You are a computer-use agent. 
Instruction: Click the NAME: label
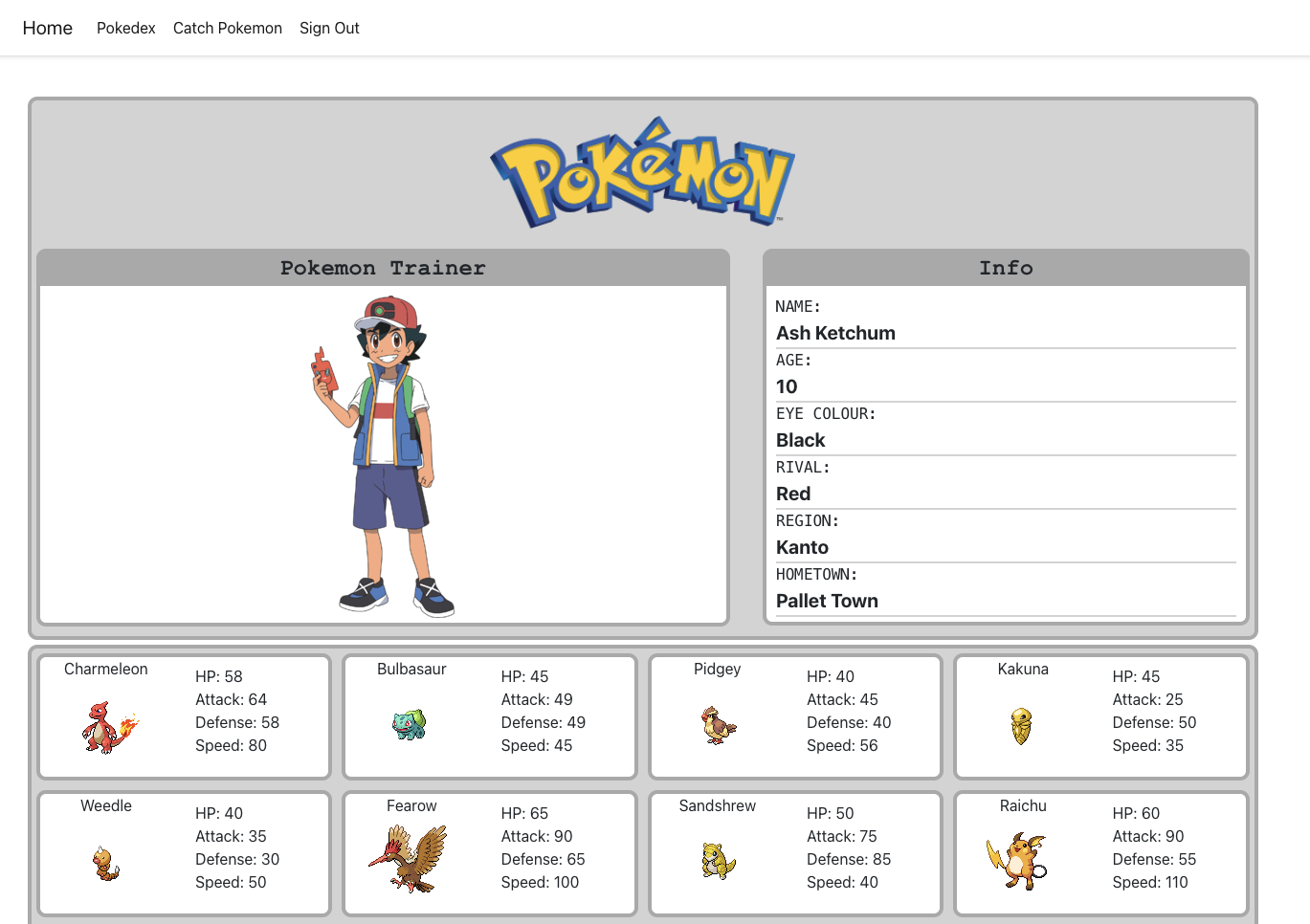click(798, 307)
